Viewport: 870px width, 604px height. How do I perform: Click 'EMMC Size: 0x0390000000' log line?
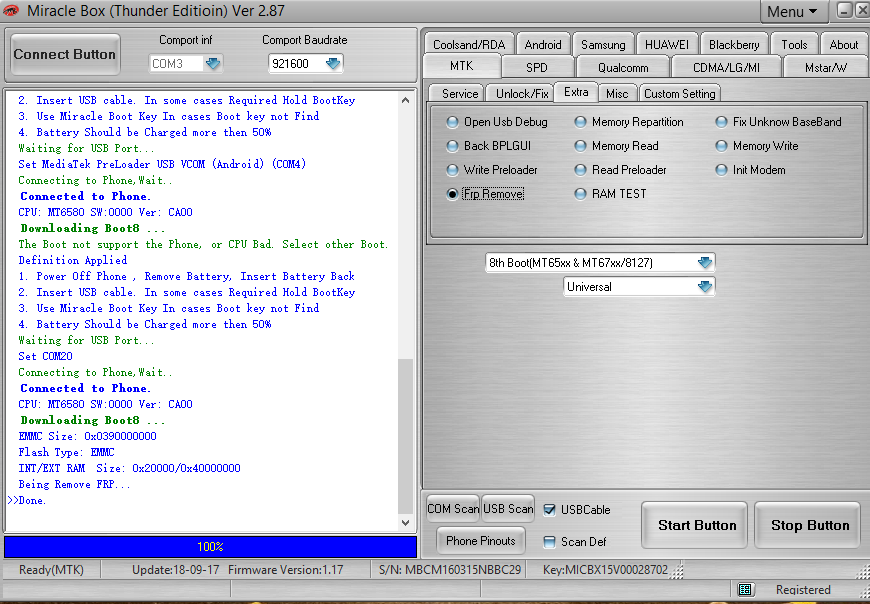[87, 436]
